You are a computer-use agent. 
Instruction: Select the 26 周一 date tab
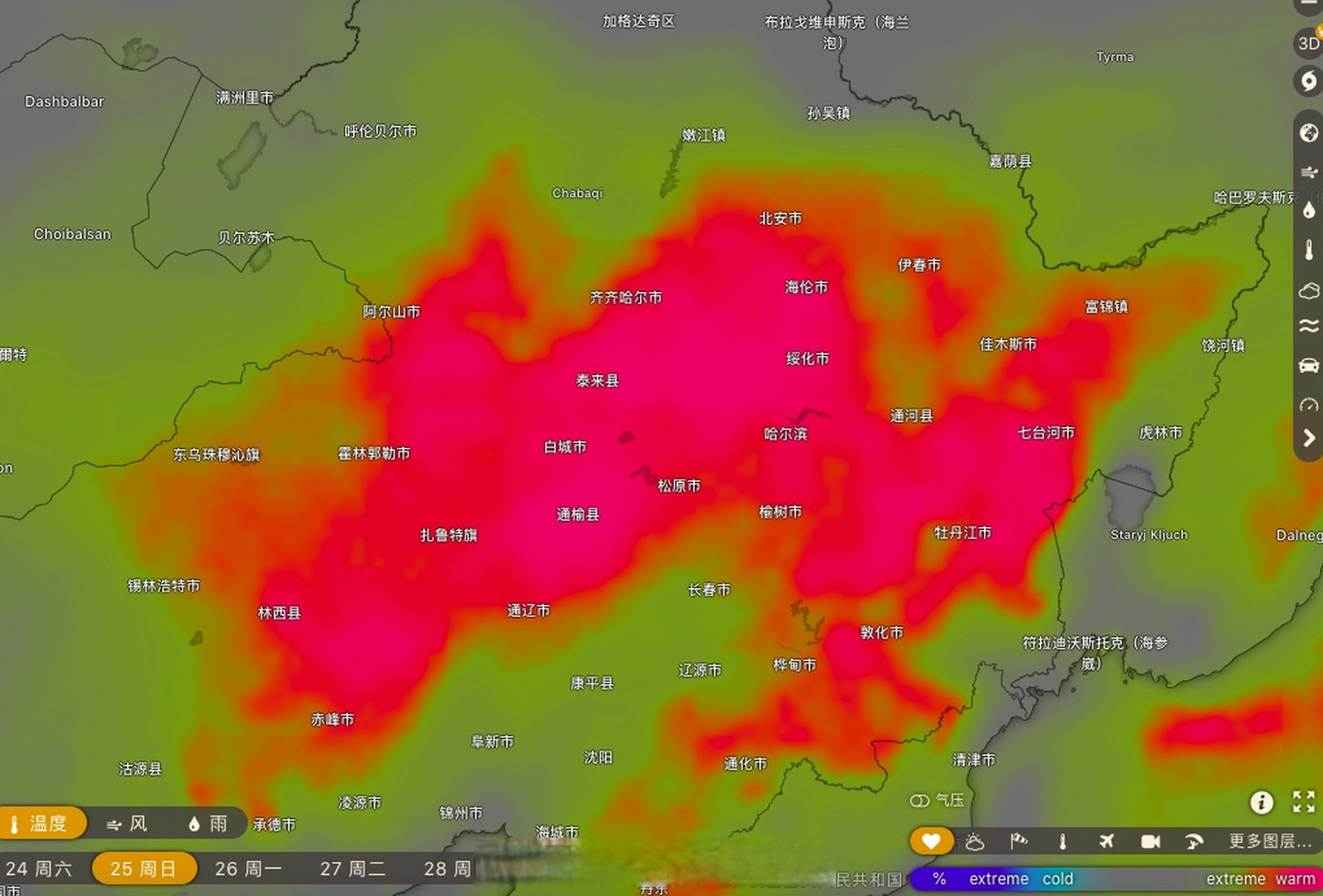click(x=248, y=869)
